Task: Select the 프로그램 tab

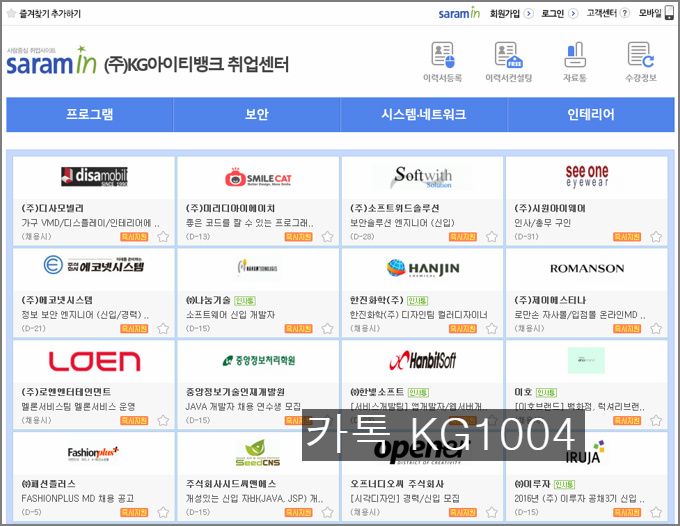Action: coord(90,114)
